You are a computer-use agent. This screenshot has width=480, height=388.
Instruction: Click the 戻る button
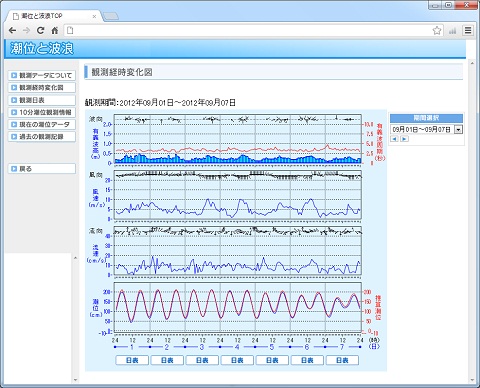click(x=42, y=169)
